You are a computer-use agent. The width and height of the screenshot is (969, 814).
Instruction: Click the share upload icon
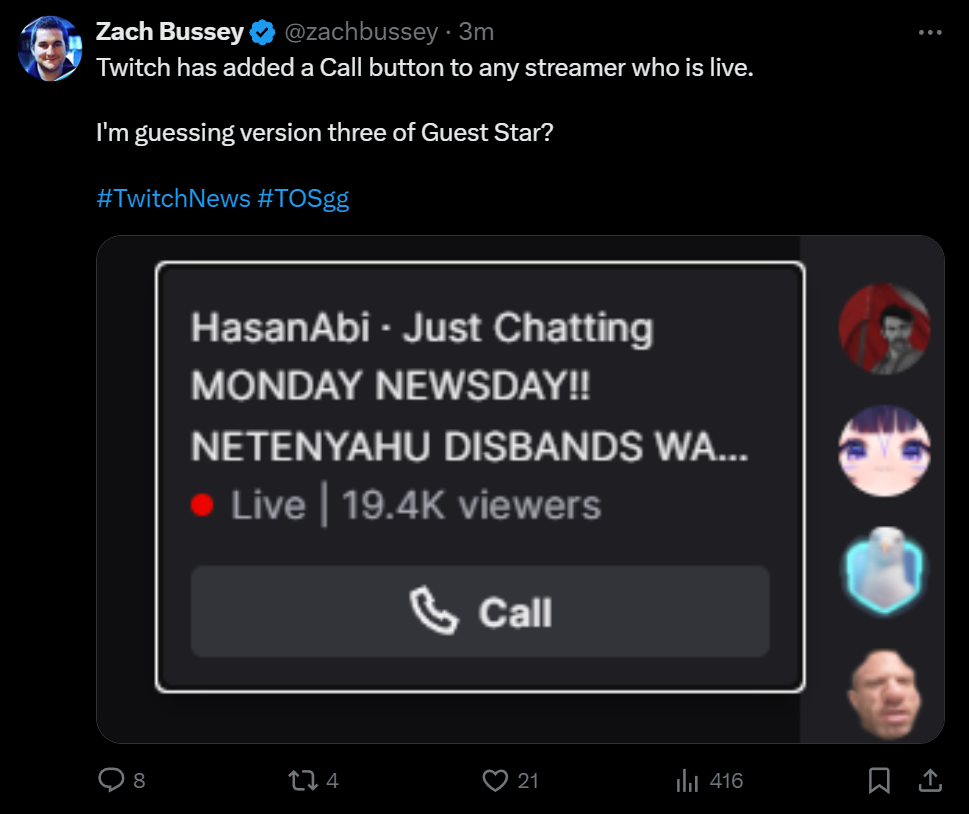tap(930, 780)
